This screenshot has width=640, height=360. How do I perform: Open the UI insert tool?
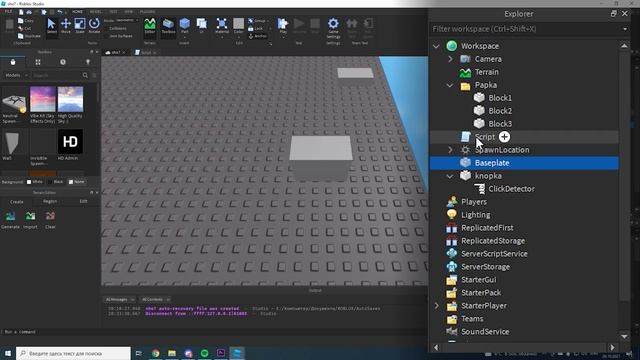pos(202,26)
